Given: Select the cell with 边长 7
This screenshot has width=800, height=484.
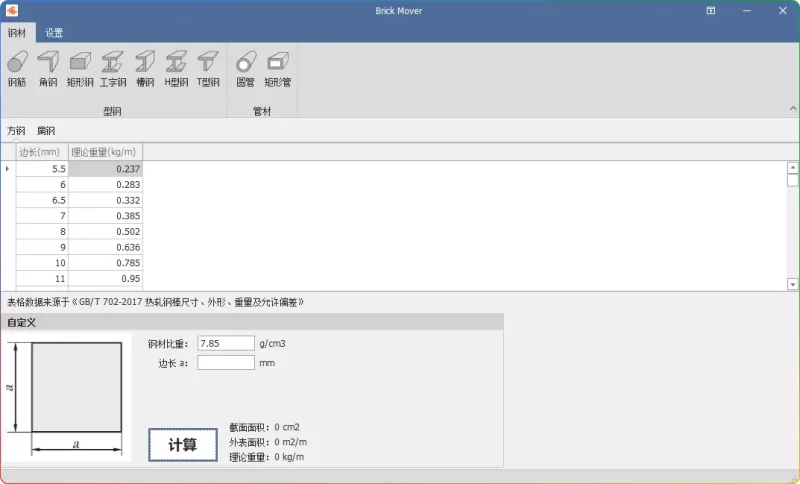Looking at the screenshot, I should coord(42,216).
